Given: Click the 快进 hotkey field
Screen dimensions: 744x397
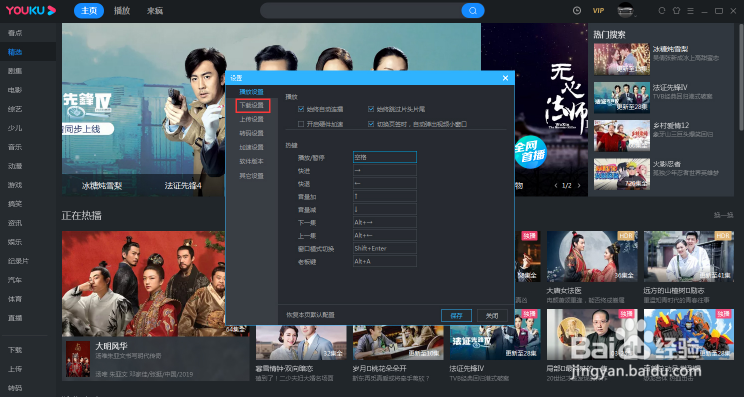Looking at the screenshot, I should point(385,170).
